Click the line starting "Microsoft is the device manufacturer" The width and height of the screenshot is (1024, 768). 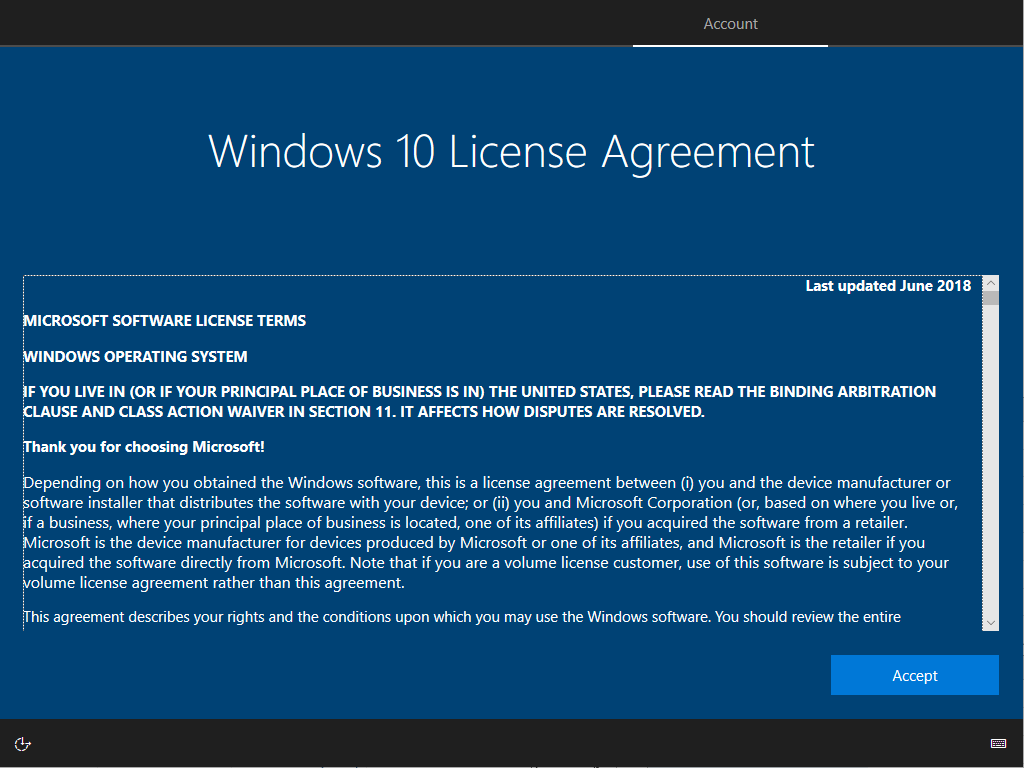click(x=473, y=543)
